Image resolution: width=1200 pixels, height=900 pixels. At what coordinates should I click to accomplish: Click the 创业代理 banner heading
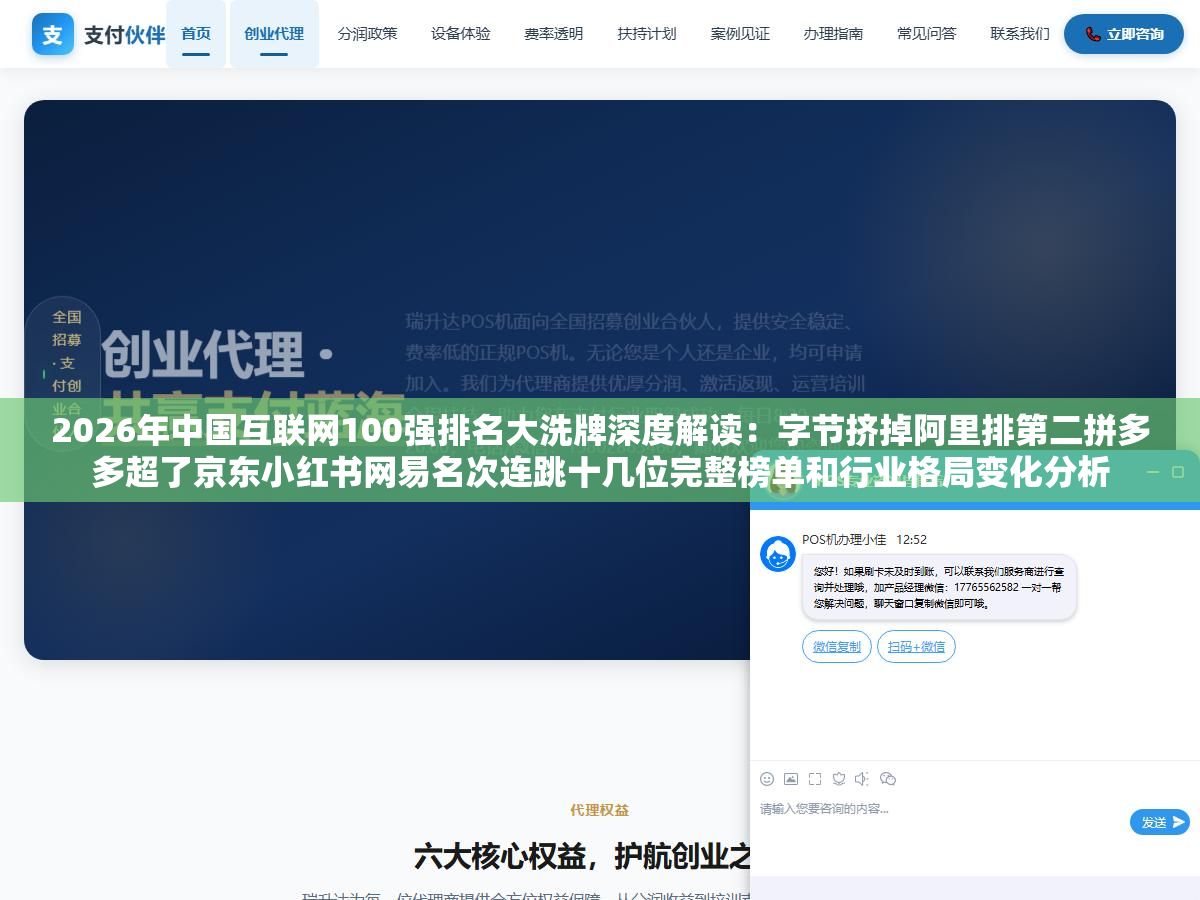point(219,354)
